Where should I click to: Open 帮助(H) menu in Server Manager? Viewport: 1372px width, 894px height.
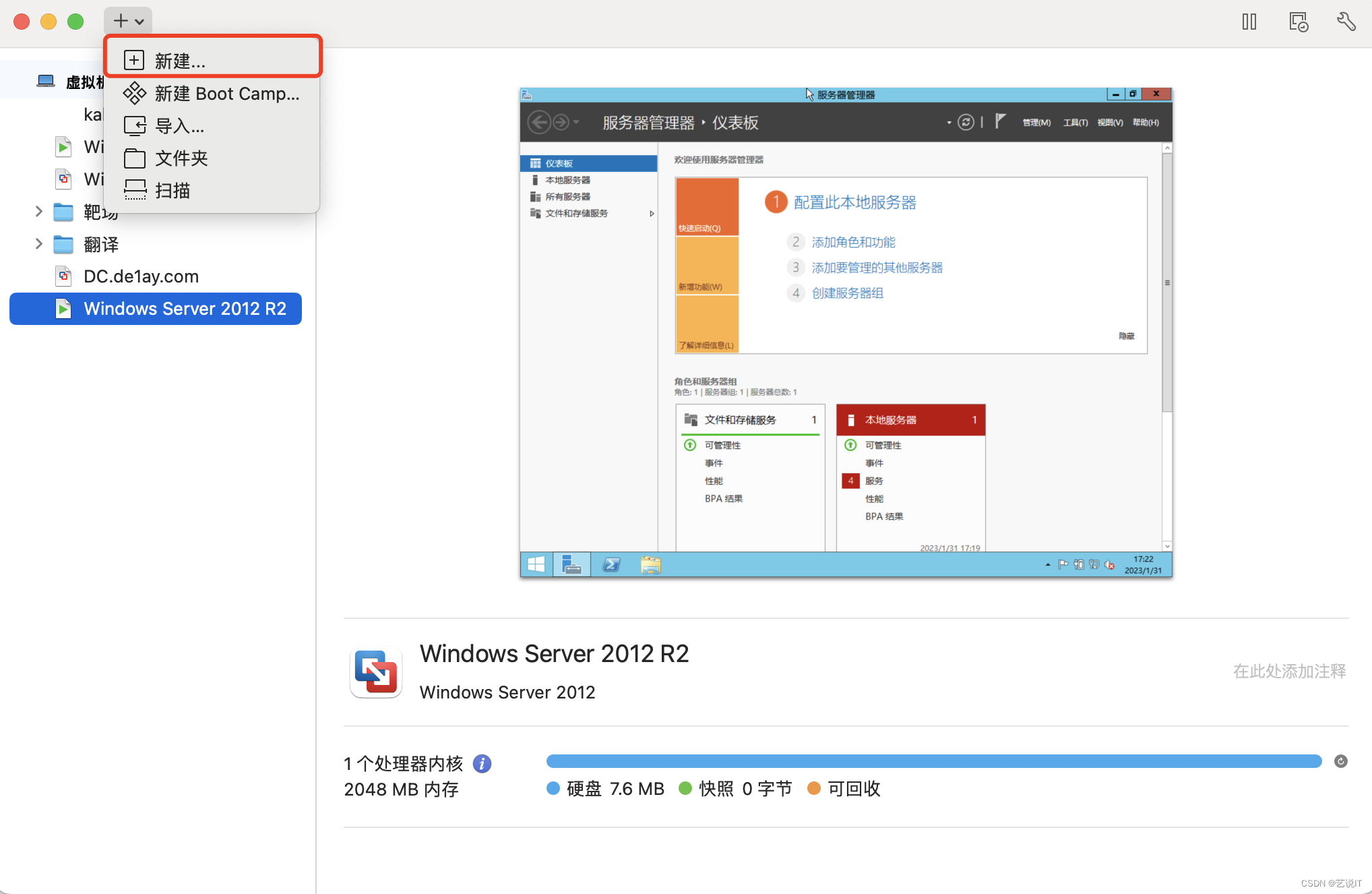[1146, 122]
